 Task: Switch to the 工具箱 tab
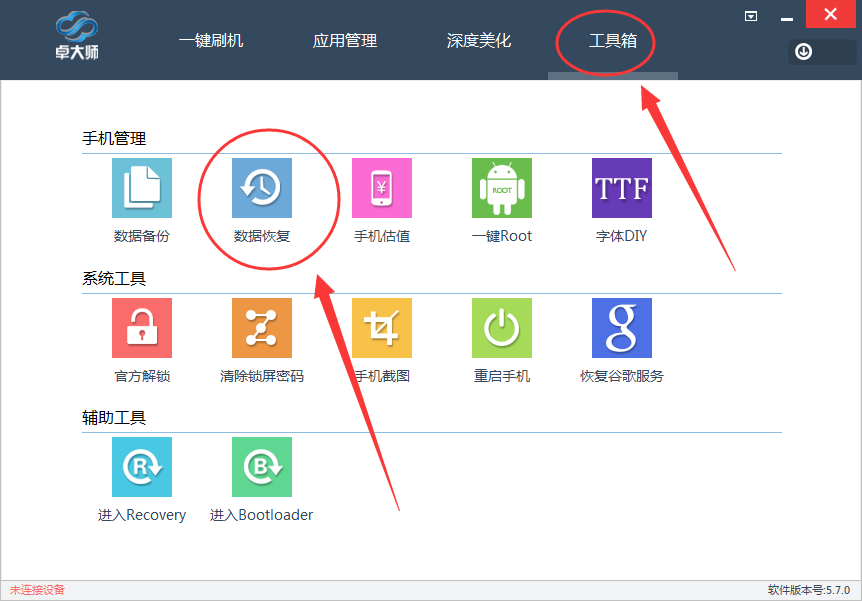tap(604, 41)
